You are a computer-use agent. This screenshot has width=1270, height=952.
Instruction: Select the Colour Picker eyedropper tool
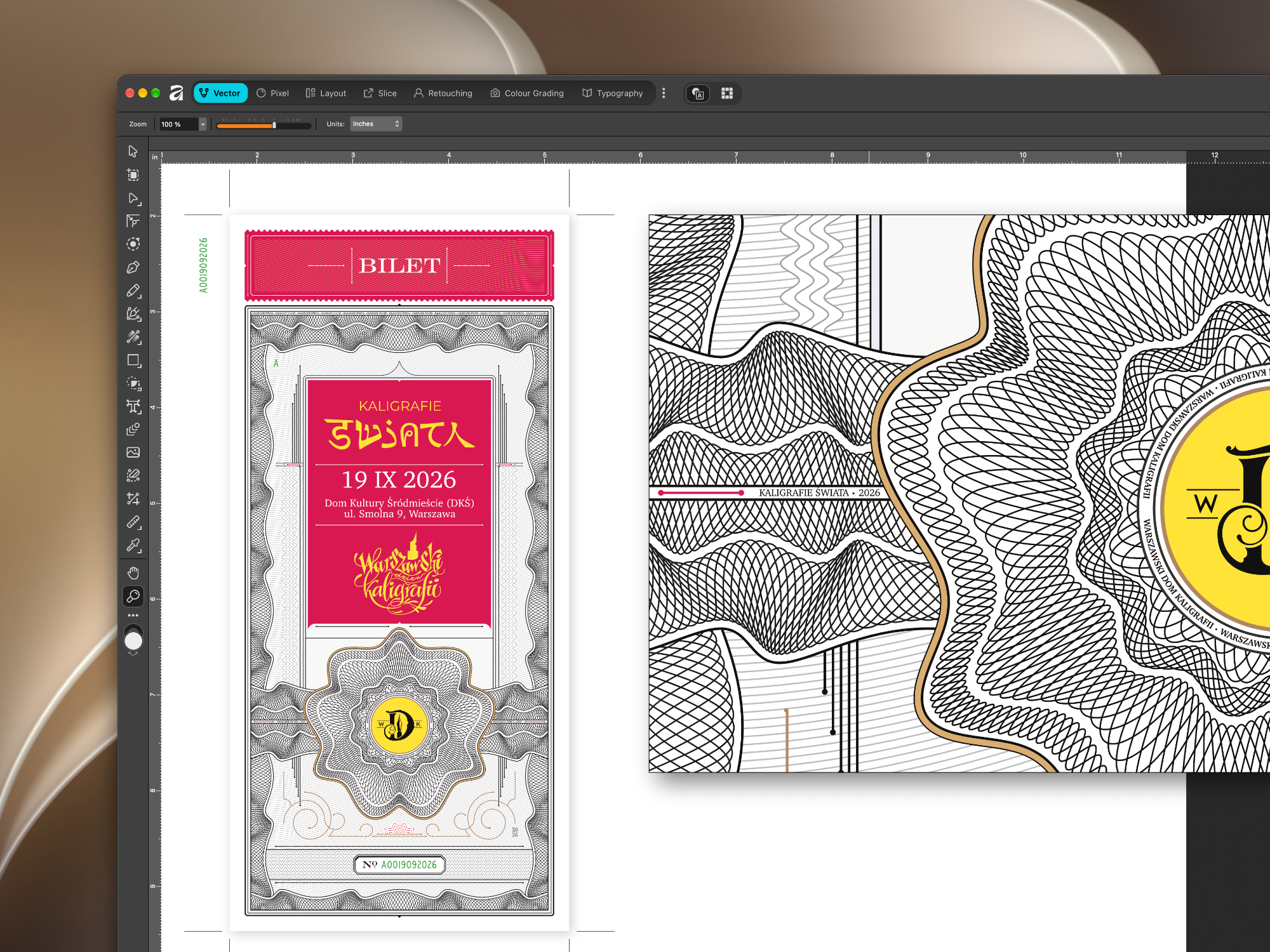(x=133, y=545)
